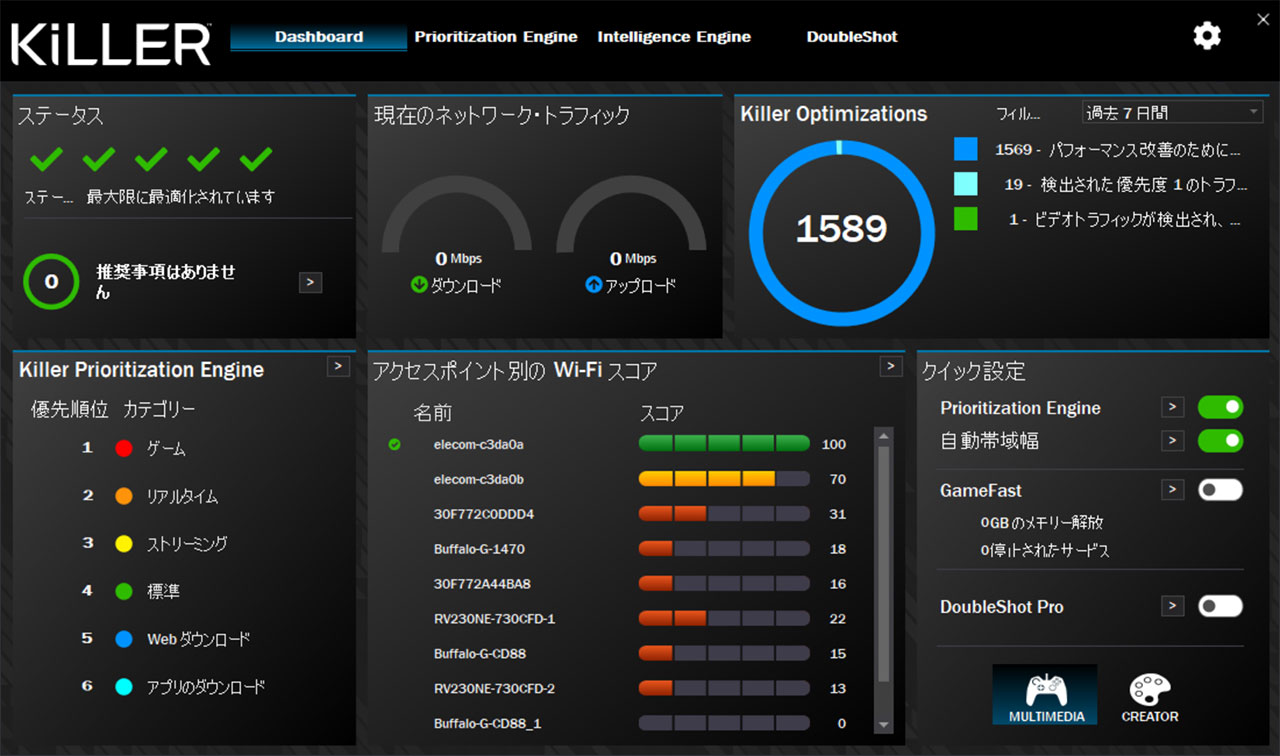
Task: Click the cyan アプリのダウンロード category dot
Action: (124, 687)
